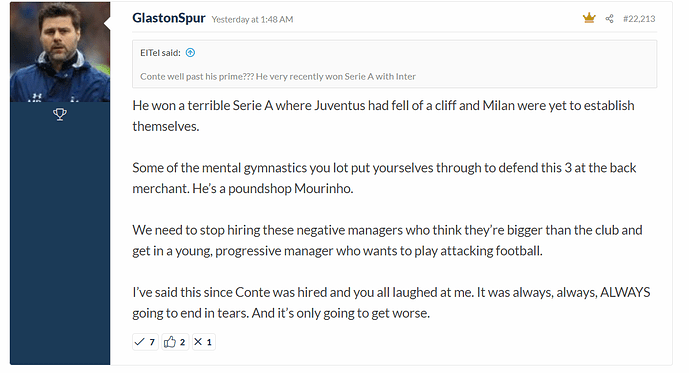Click the ElTel said quote header
The image size is (689, 373).
tap(160, 53)
